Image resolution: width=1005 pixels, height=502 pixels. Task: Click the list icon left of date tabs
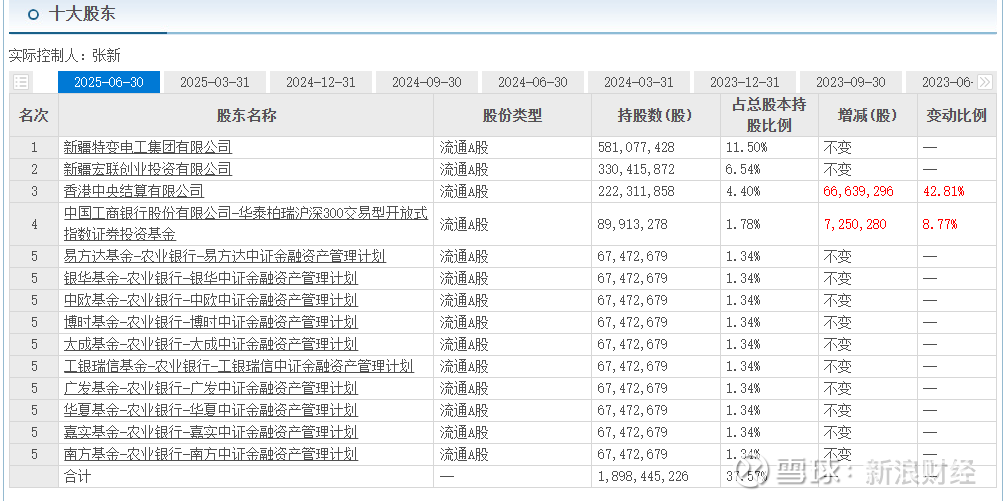pyautogui.click(x=21, y=82)
